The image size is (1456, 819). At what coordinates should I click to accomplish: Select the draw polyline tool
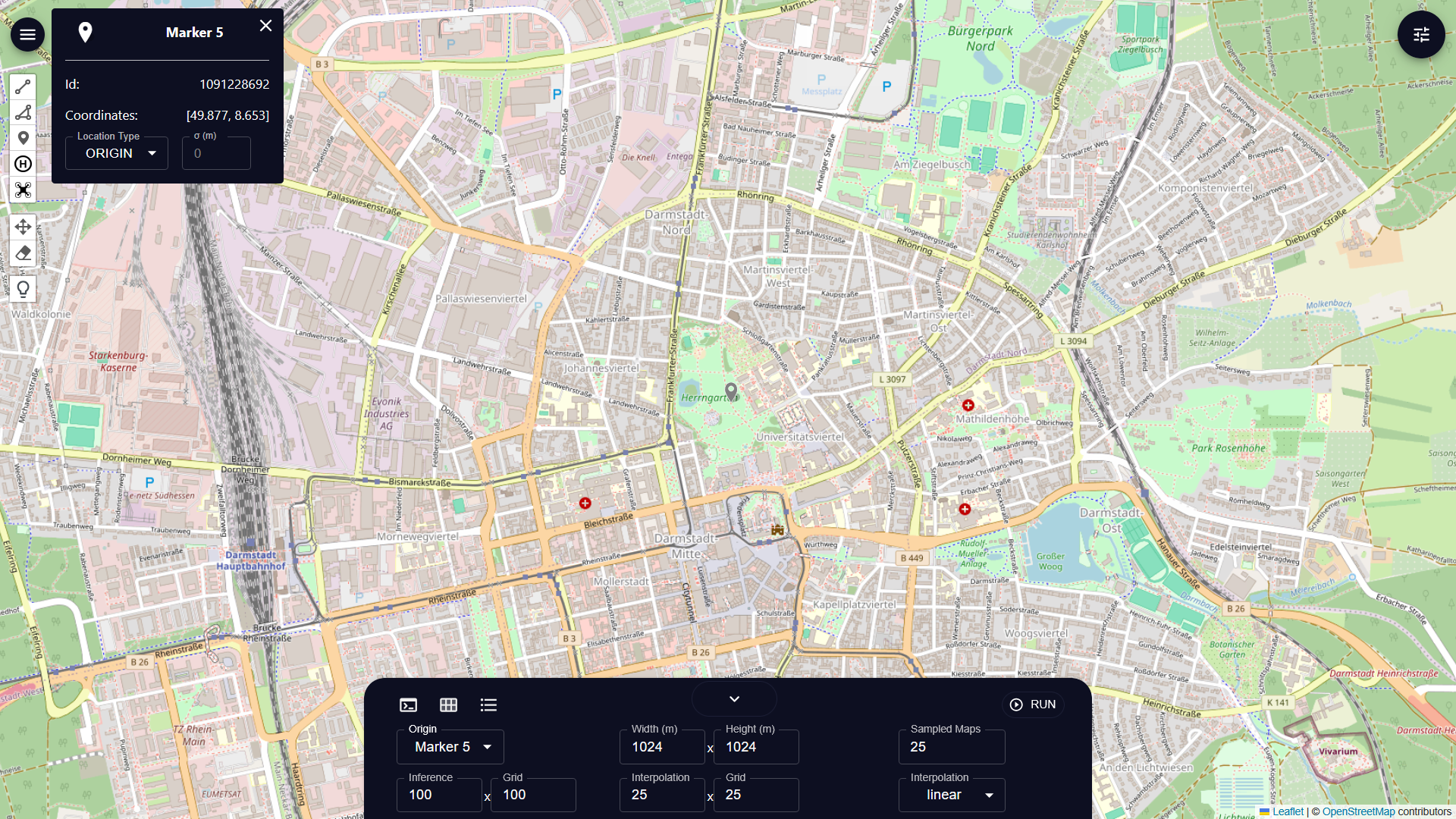click(23, 87)
